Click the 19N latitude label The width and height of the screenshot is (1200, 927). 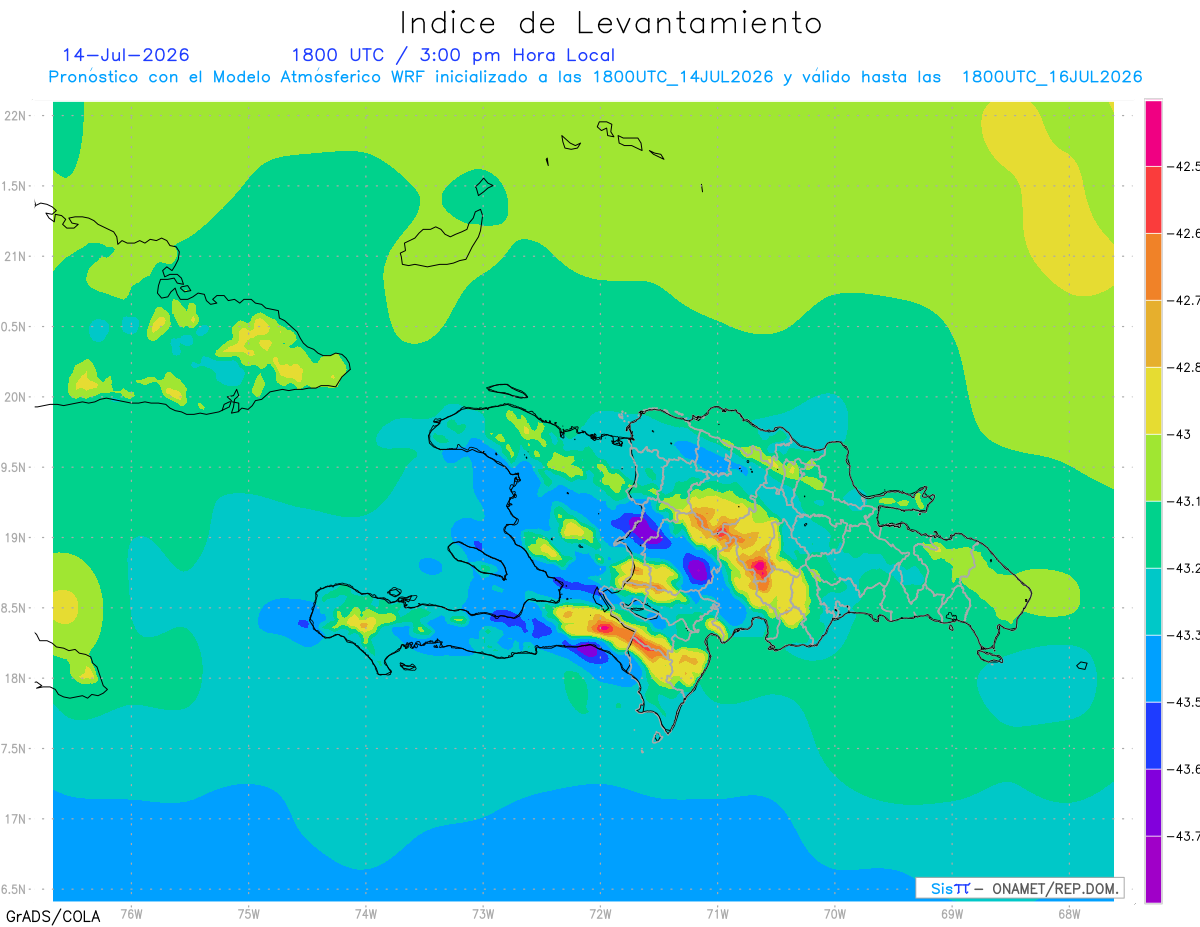[x=16, y=538]
